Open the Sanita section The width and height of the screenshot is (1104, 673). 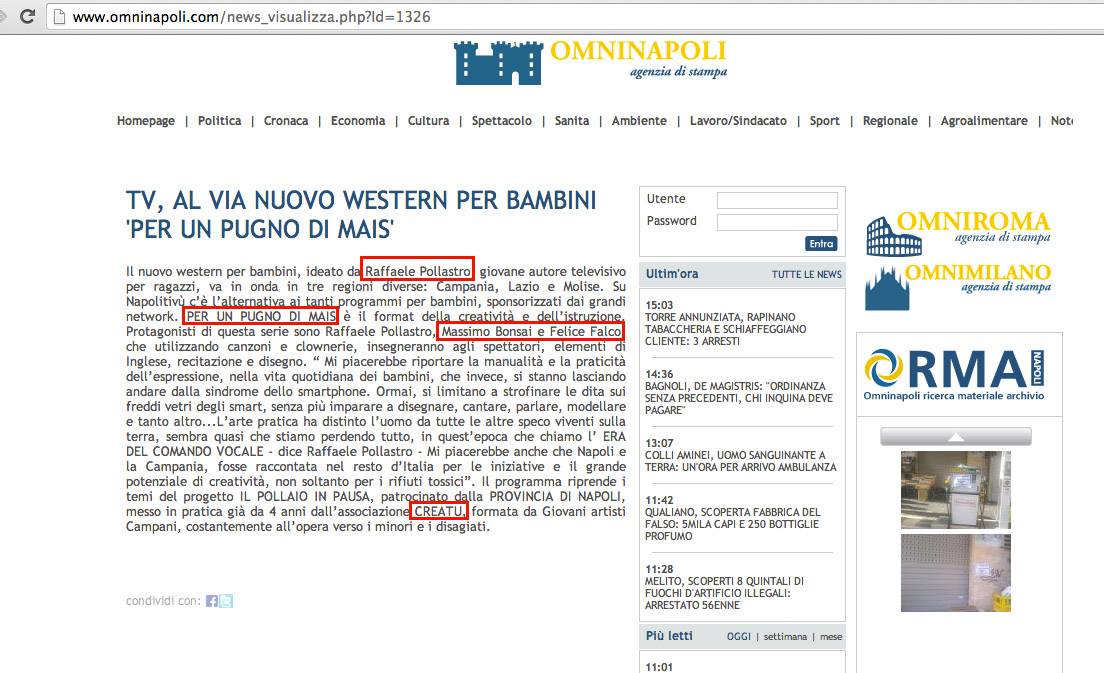[x=572, y=120]
